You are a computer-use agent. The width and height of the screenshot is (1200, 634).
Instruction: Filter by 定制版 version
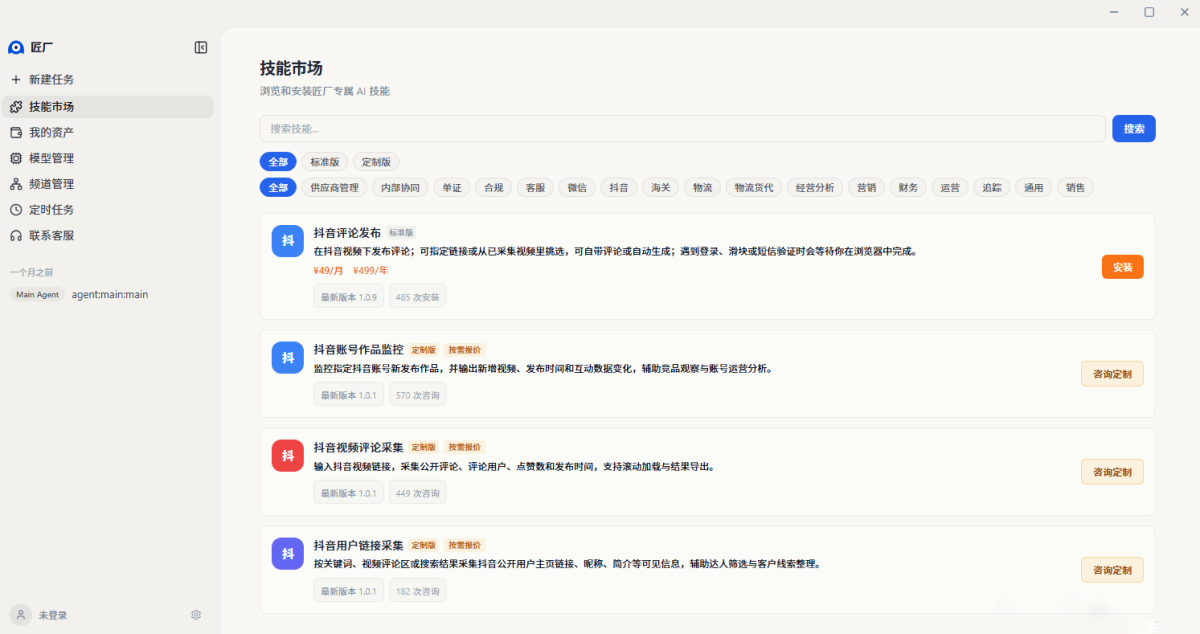(376, 161)
